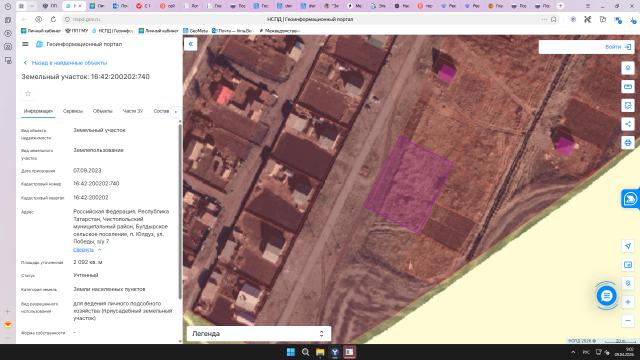Viewport: 640px width, 360px height.
Task: Add land parcel to favorites star
Action: 28,93
